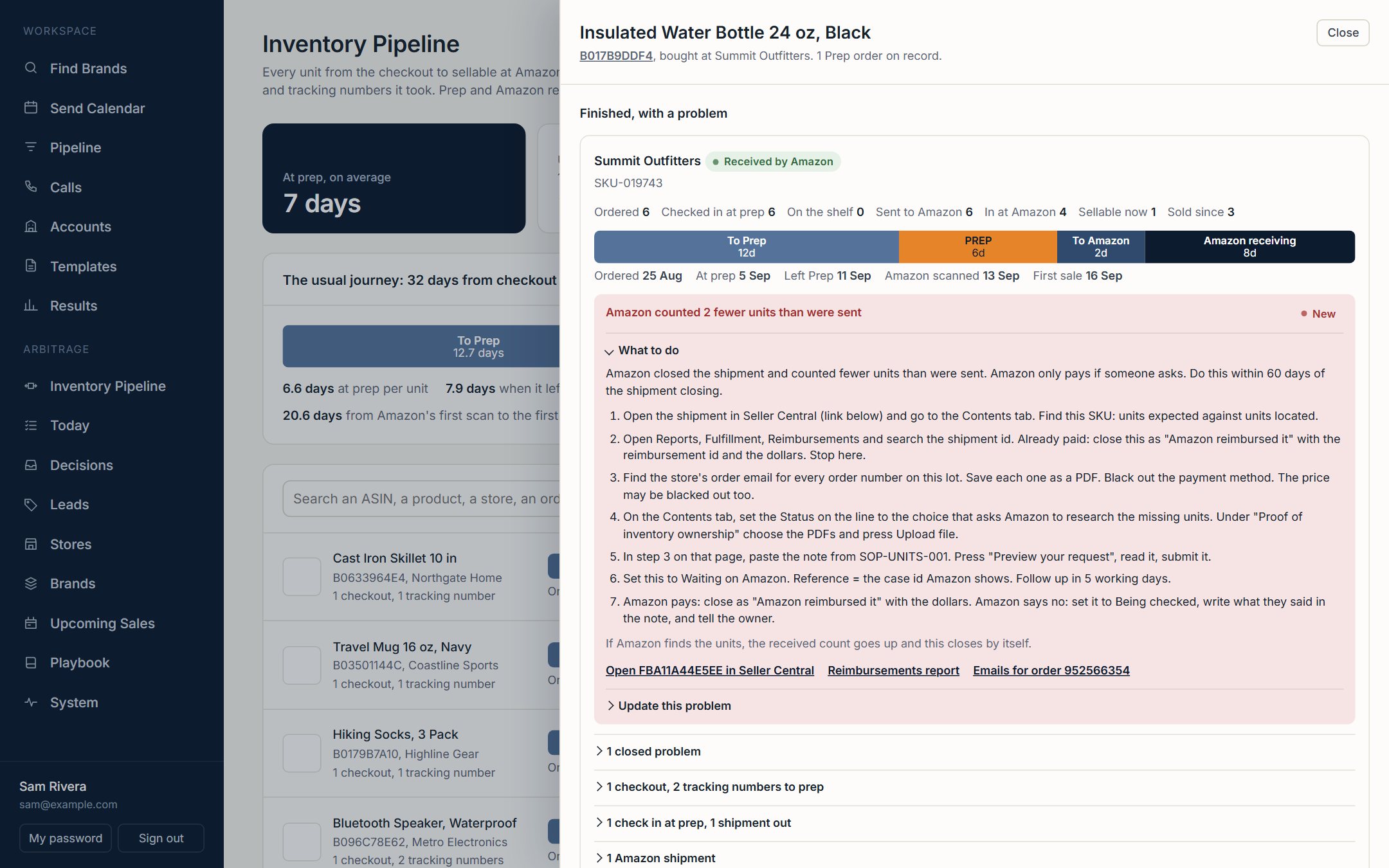Open FBA11A44E5EE in Seller Central link

[x=710, y=670]
